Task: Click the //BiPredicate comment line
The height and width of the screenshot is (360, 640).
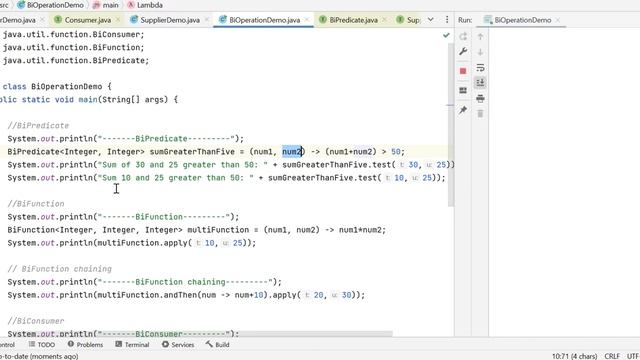Action: pyautogui.click(x=38, y=126)
